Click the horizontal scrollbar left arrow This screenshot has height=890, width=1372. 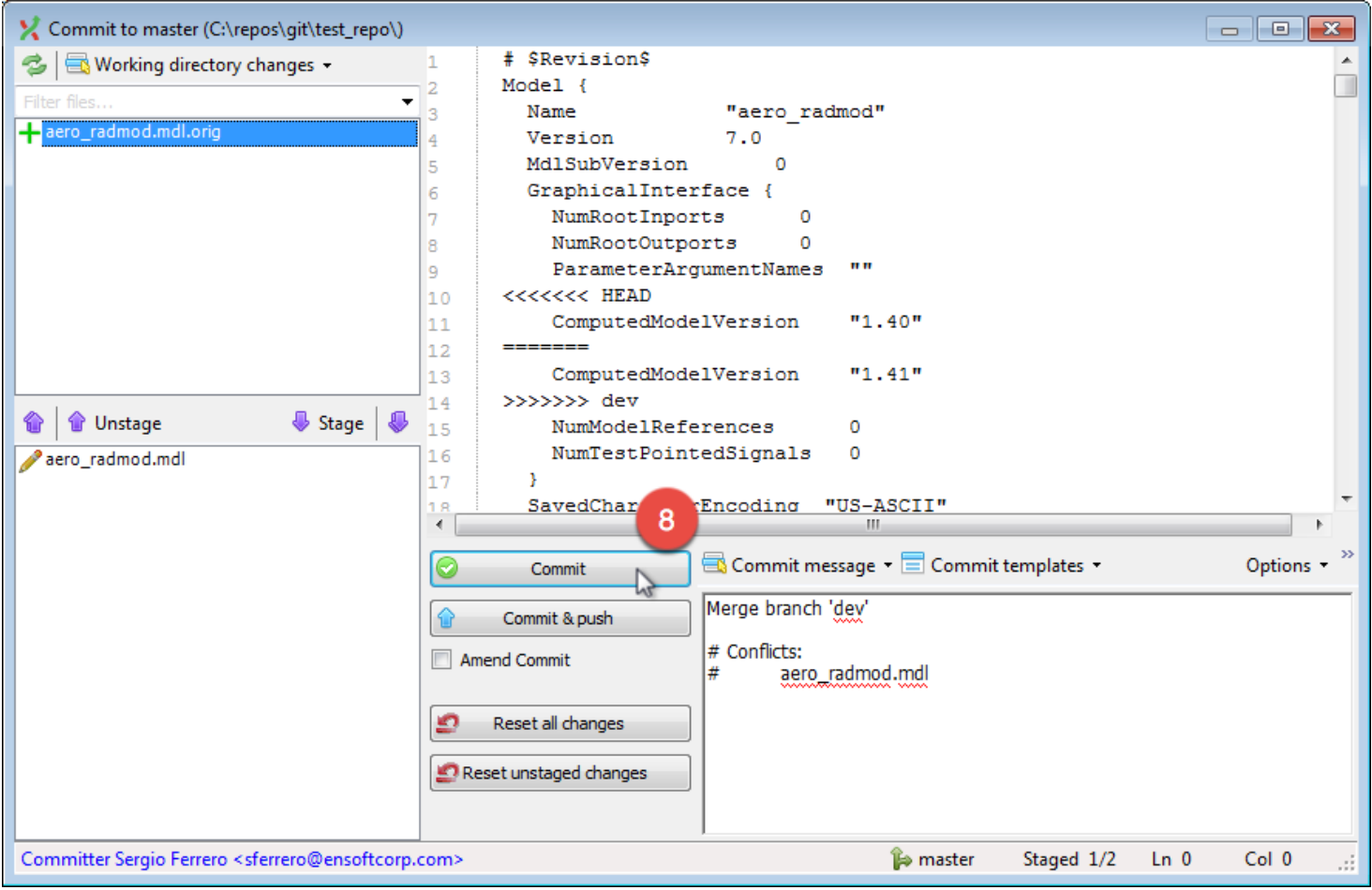(x=440, y=525)
